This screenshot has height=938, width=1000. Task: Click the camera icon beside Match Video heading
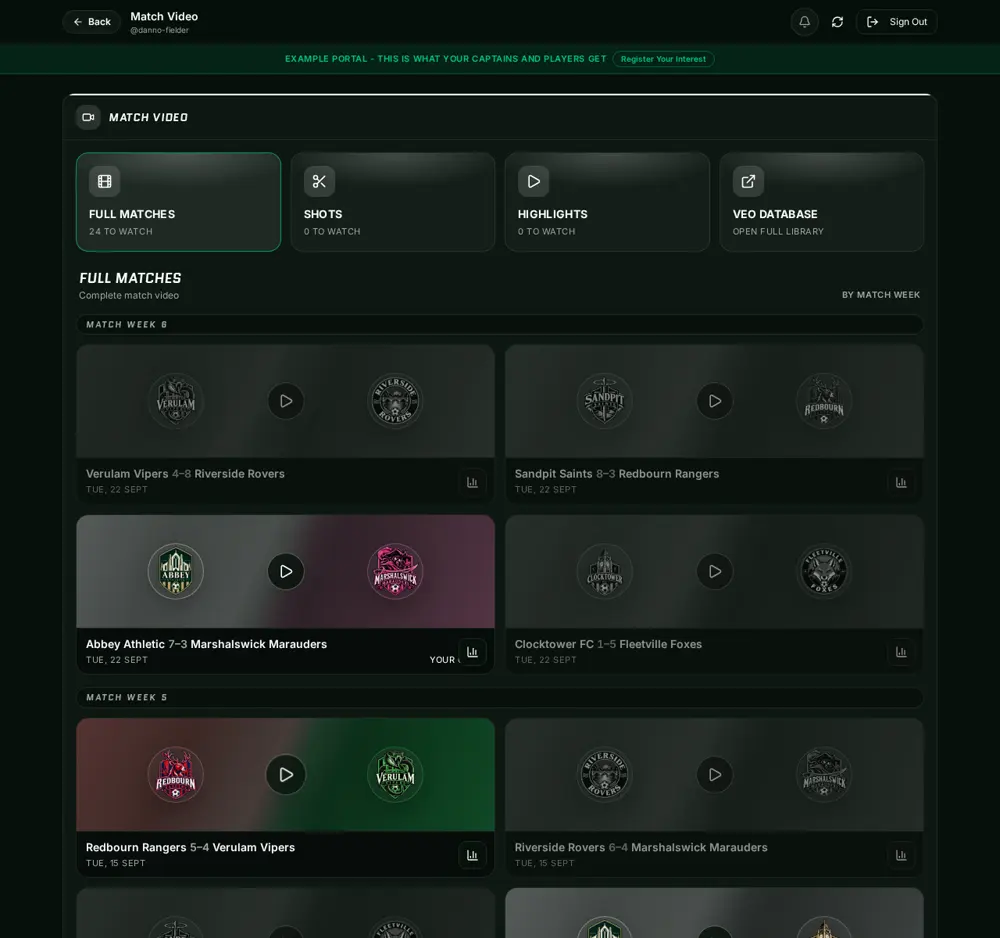pos(89,117)
